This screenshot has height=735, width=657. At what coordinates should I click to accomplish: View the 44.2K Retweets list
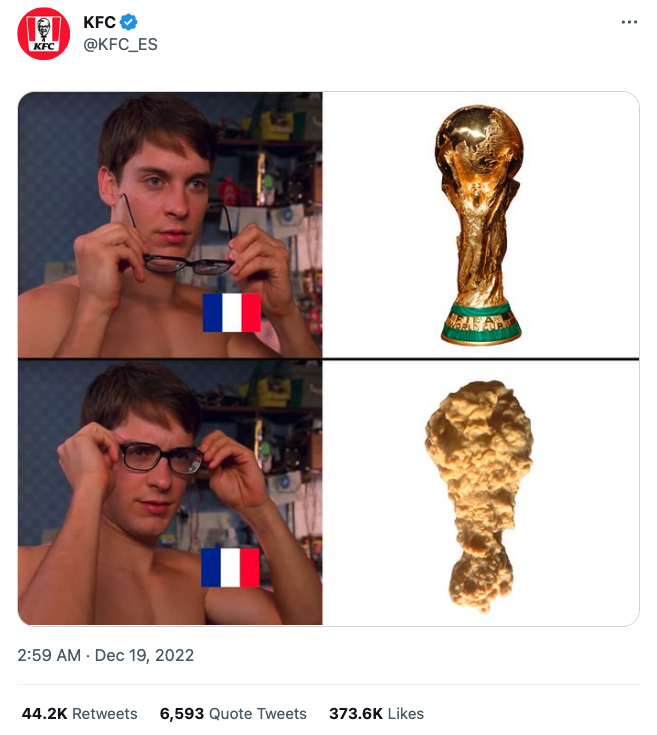pyautogui.click(x=80, y=713)
